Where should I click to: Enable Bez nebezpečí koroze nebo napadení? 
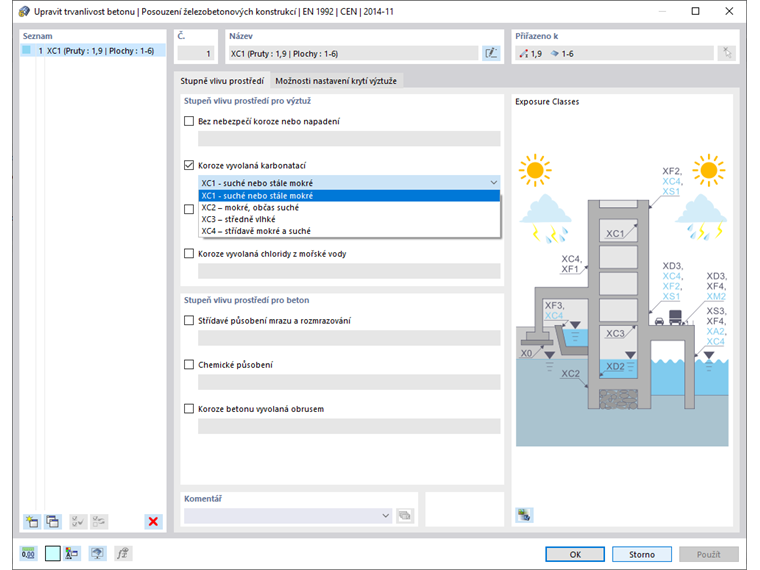189,121
